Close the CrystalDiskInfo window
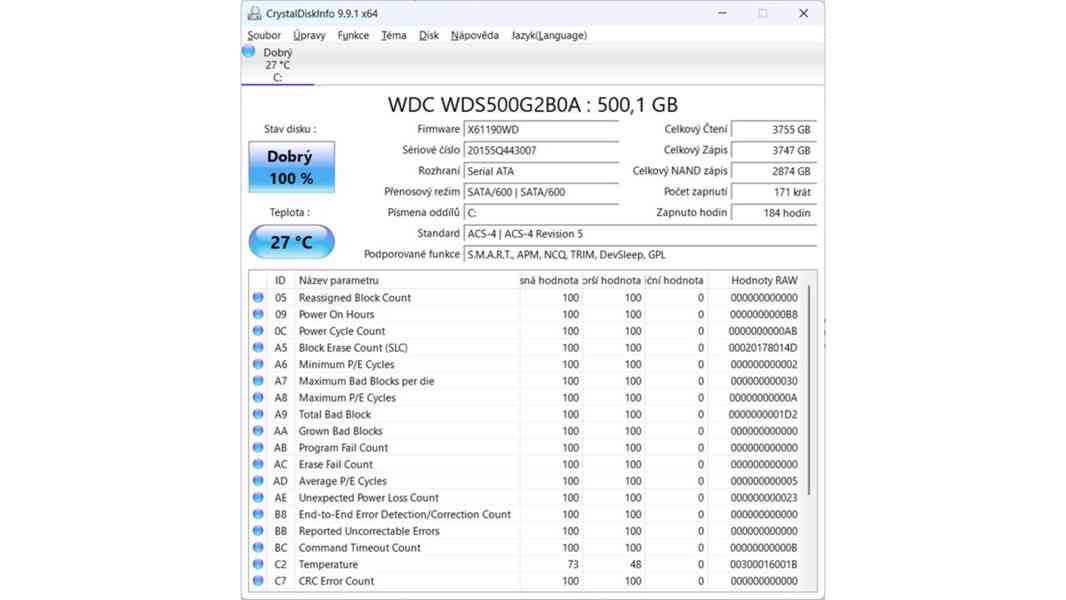 803,13
